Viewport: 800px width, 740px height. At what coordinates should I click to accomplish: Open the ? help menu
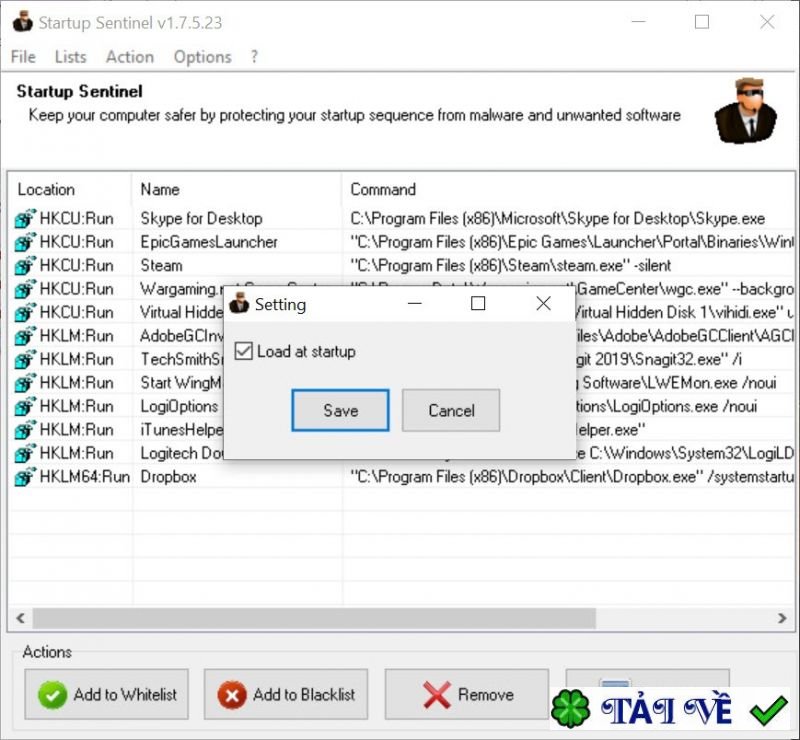(254, 57)
